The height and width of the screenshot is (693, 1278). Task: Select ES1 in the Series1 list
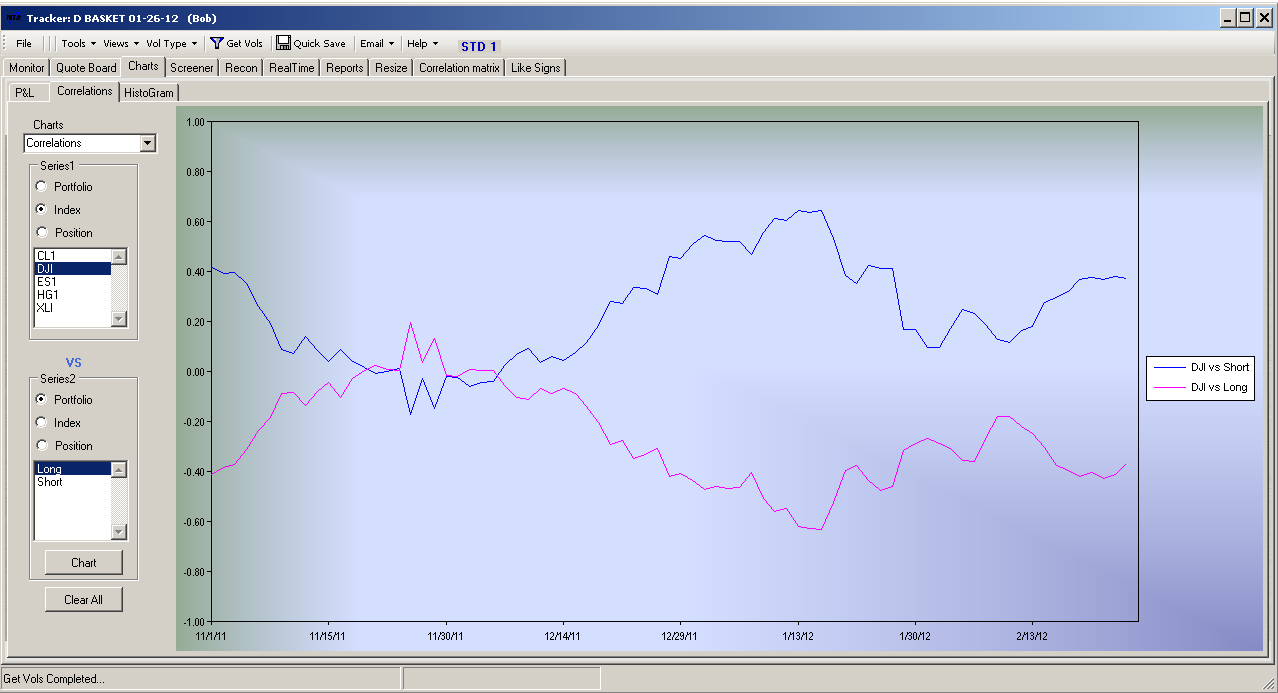pyautogui.click(x=72, y=282)
